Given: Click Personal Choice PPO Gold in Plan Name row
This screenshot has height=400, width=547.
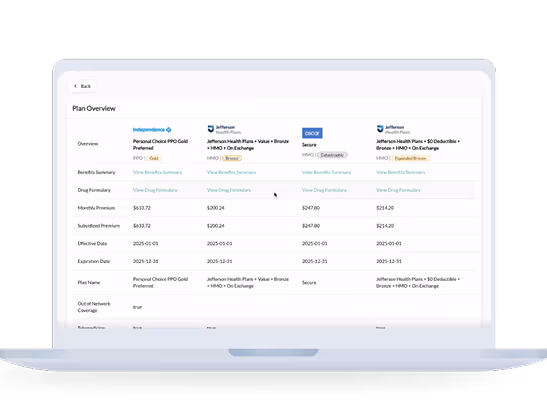Looking at the screenshot, I should point(160,282).
